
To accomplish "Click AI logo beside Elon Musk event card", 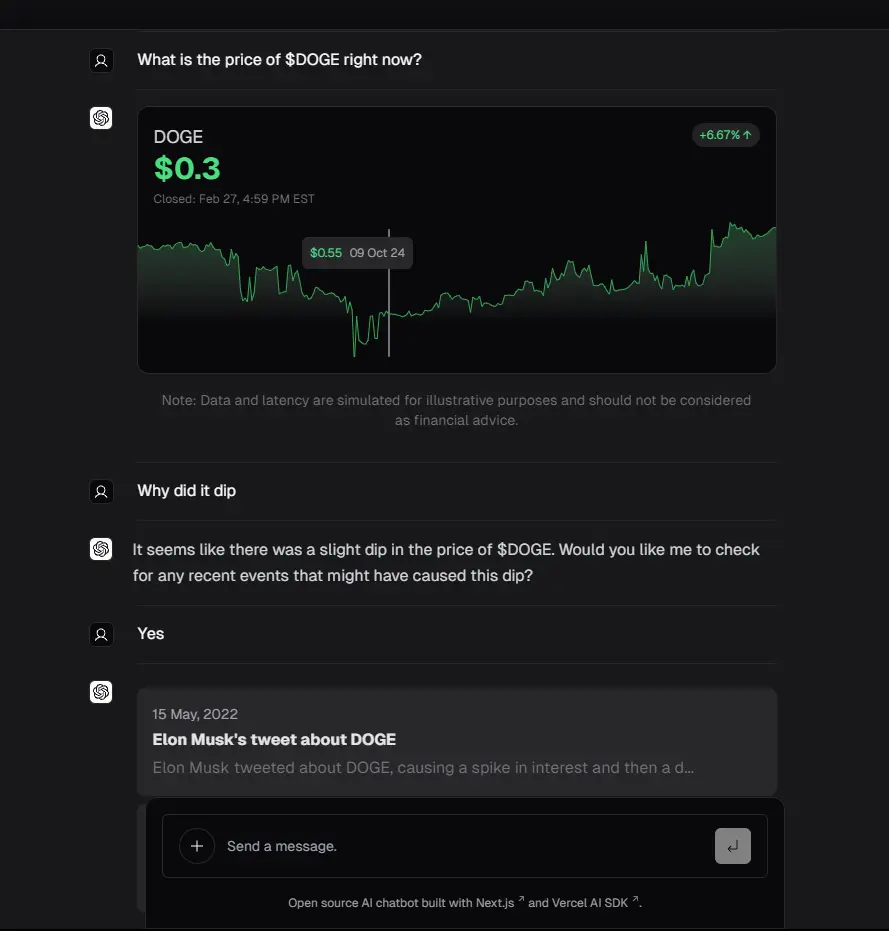I will [x=101, y=692].
